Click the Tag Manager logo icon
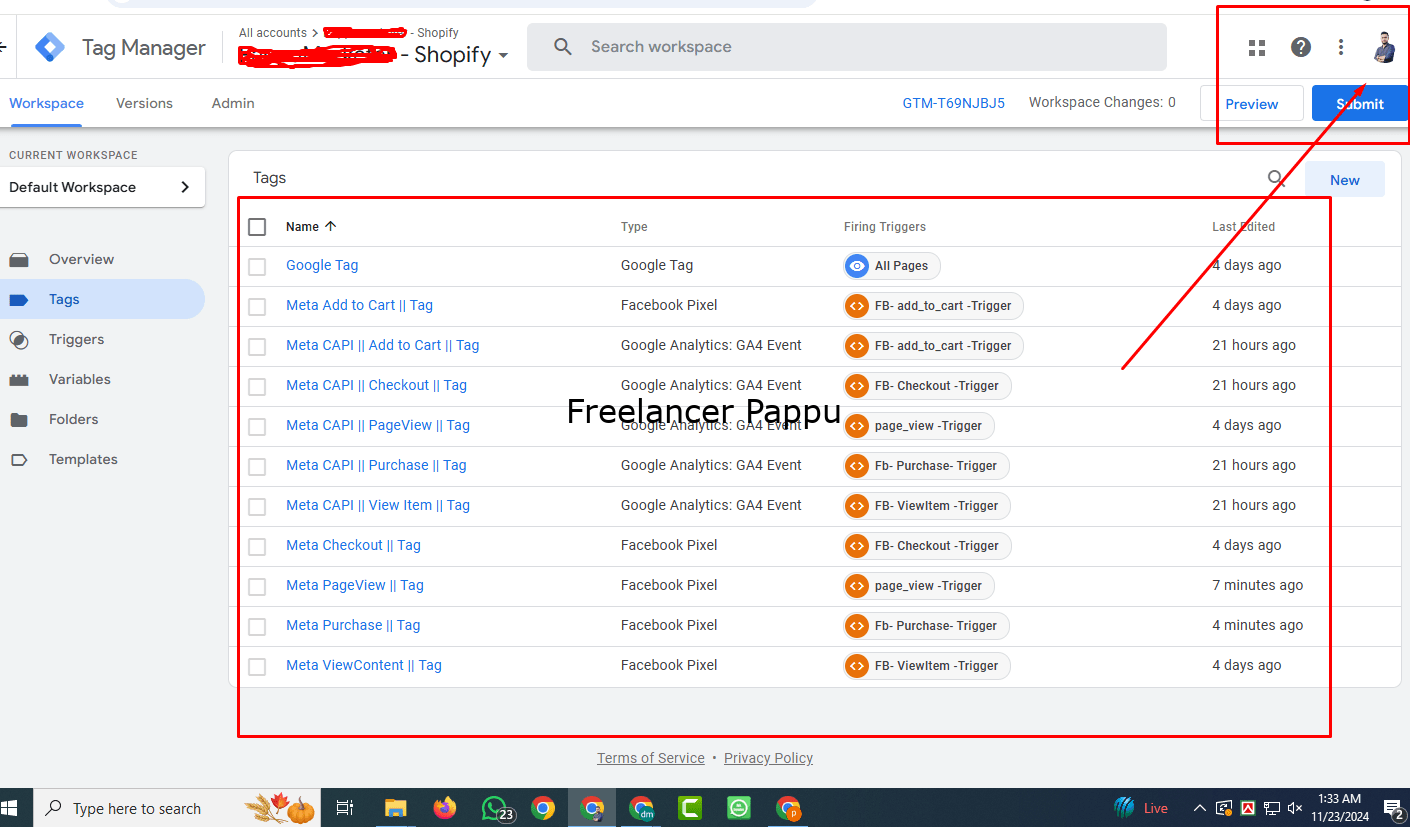Viewport: 1410px width, 827px height. pyautogui.click(x=50, y=47)
